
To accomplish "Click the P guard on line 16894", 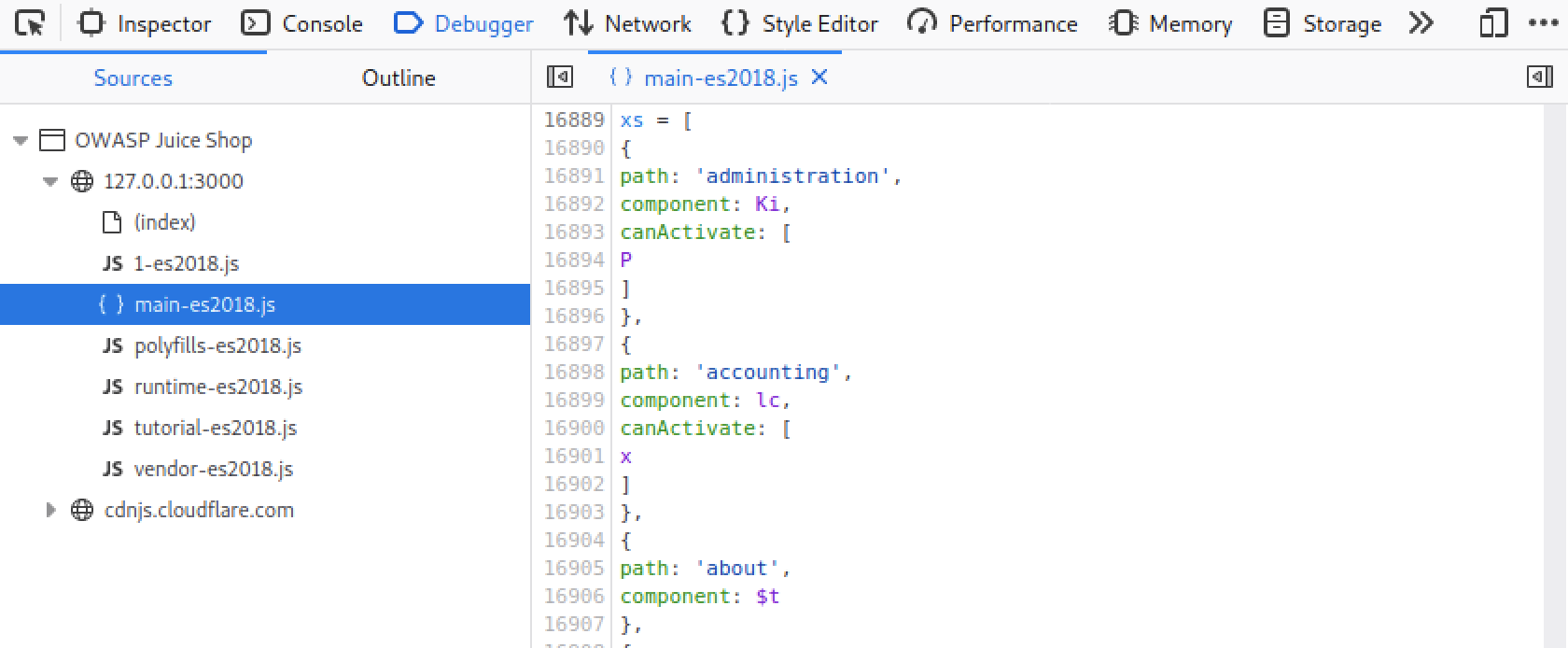I will pos(626,260).
